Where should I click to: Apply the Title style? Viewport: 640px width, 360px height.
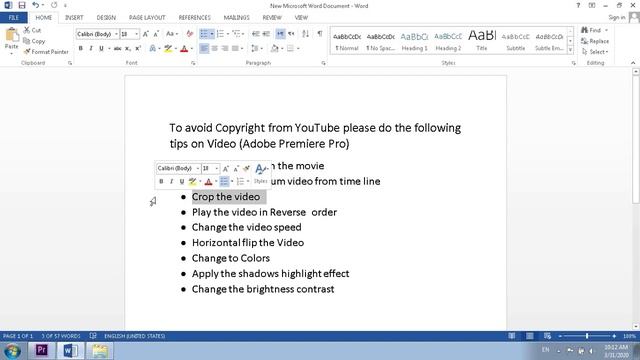point(482,41)
